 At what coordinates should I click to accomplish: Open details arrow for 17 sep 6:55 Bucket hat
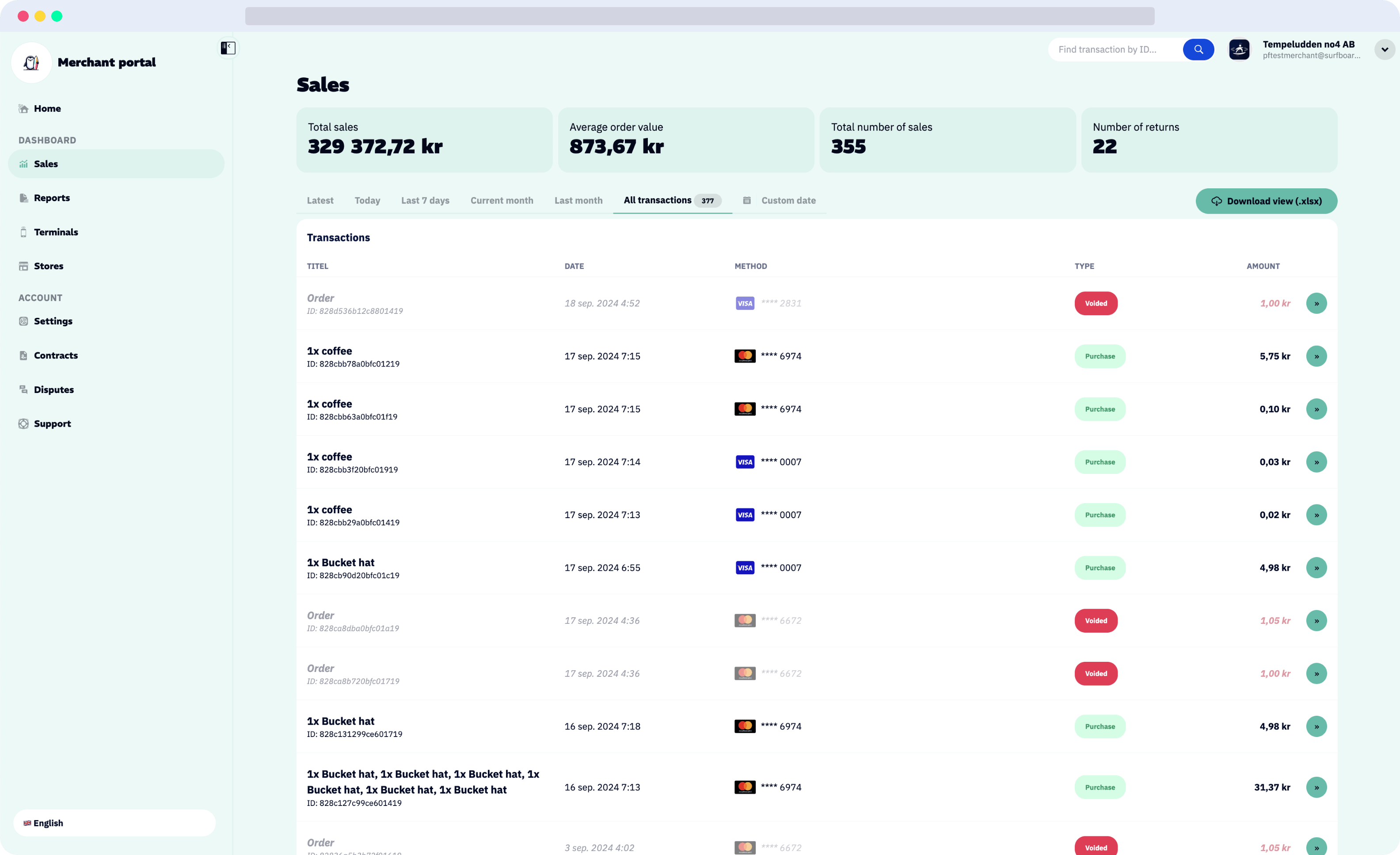pos(1316,568)
